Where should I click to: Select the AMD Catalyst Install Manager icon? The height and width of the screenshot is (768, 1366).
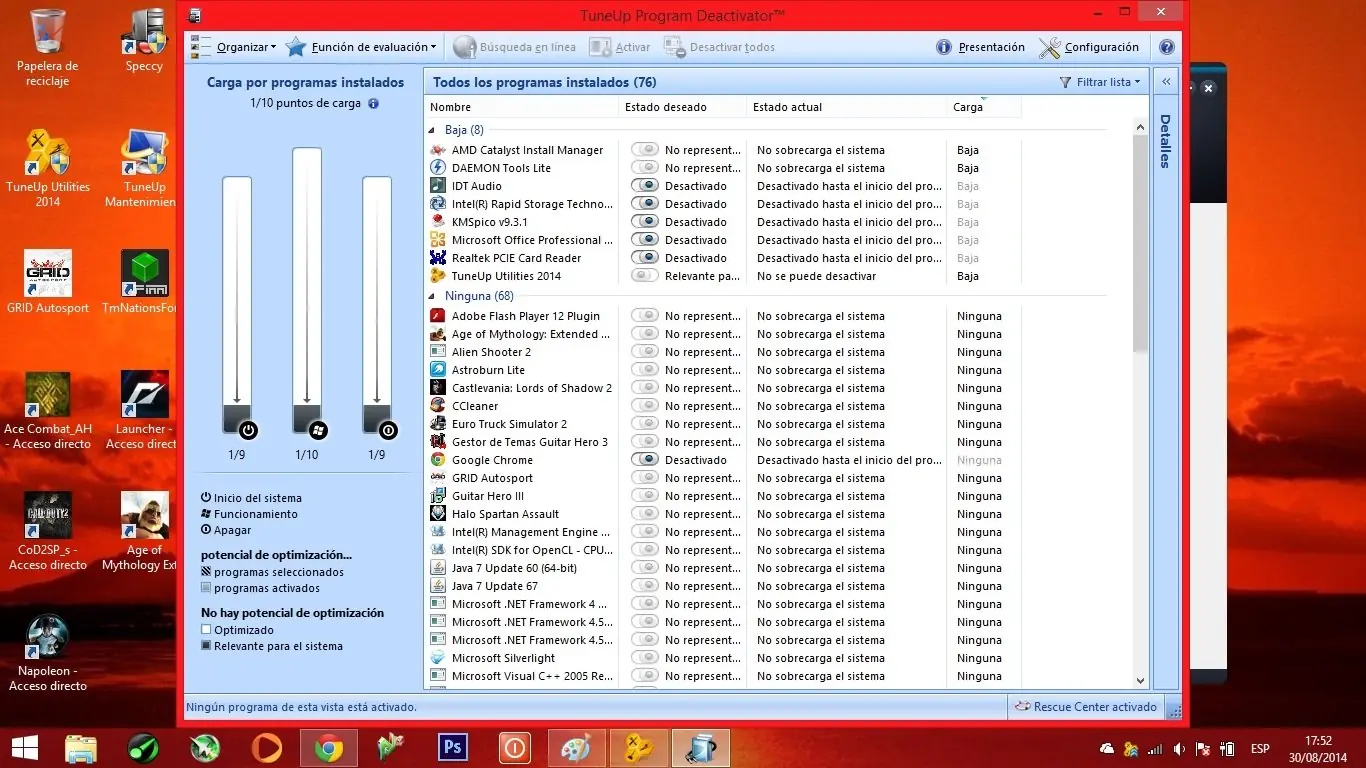pos(437,150)
